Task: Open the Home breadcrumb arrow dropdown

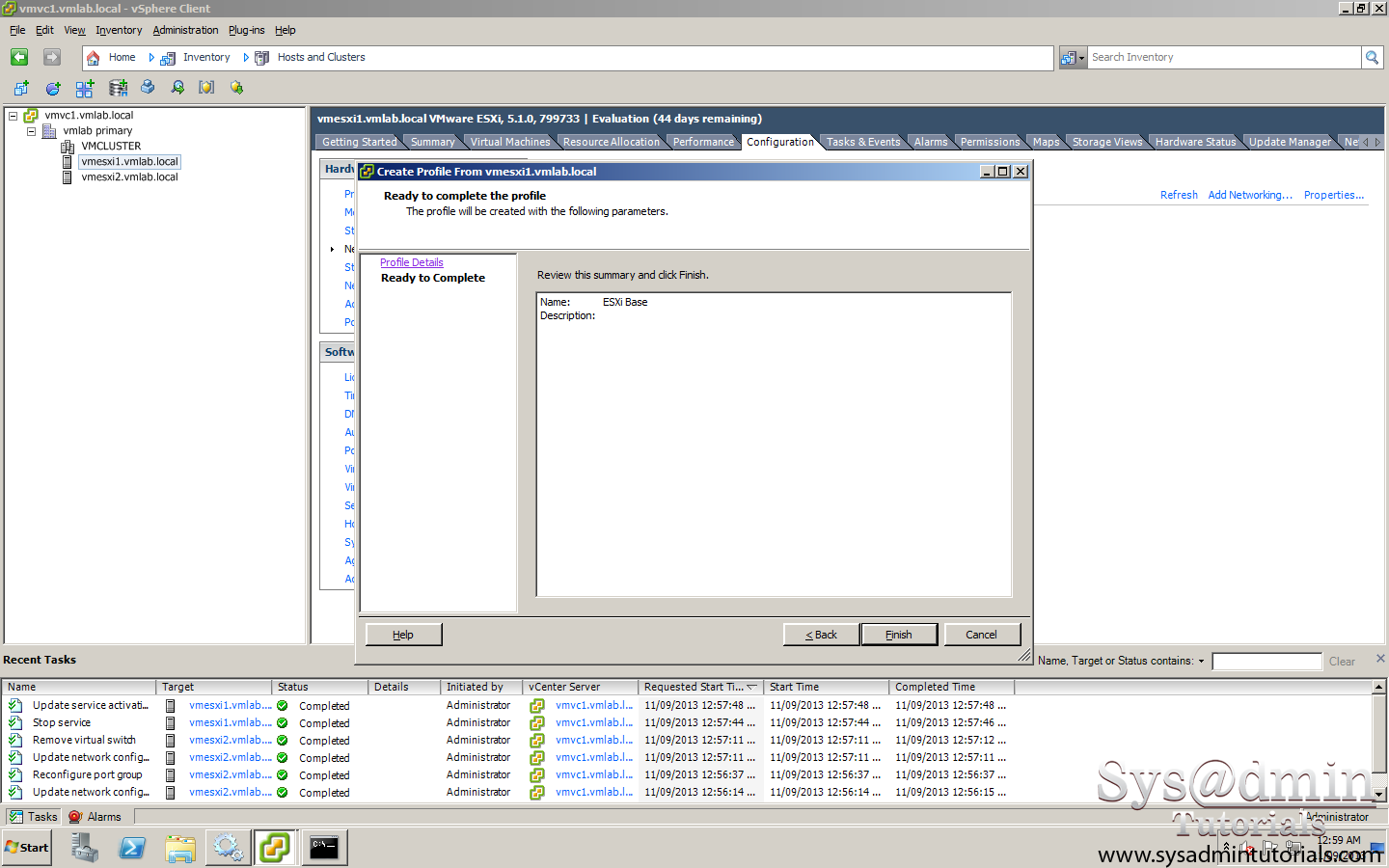Action: coord(151,58)
